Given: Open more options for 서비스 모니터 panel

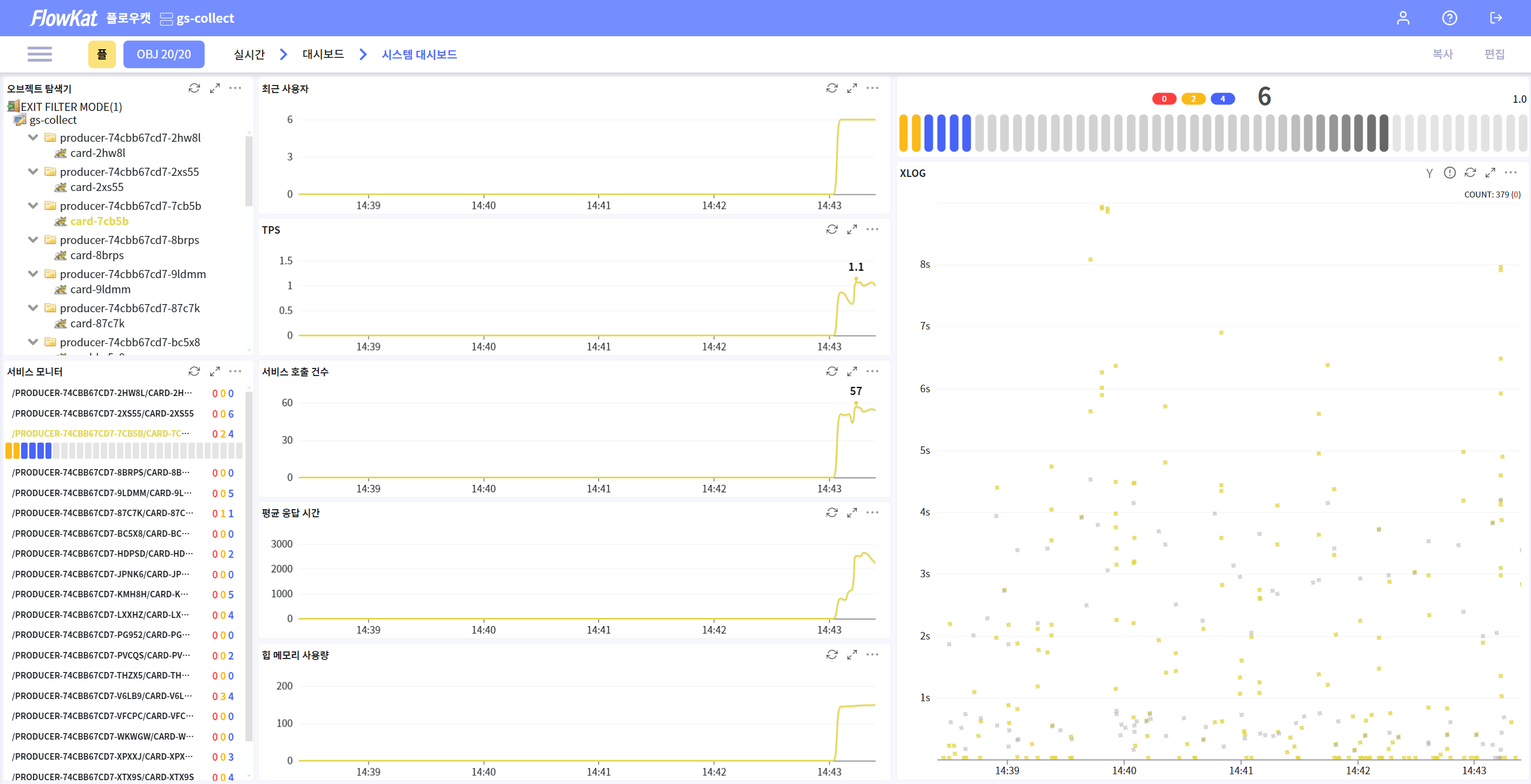Looking at the screenshot, I should click(235, 371).
